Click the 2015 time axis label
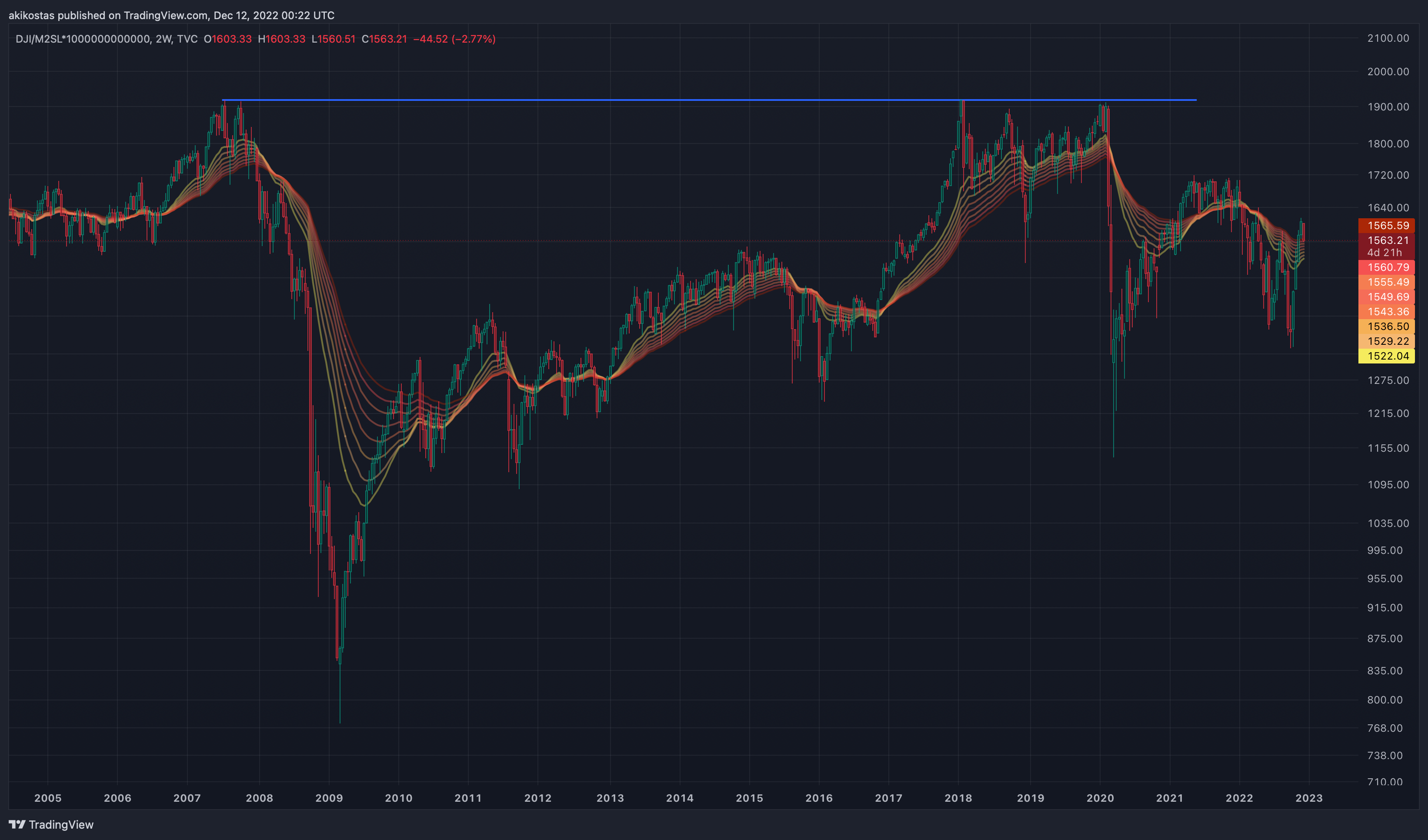This screenshot has width=1428, height=840. tap(750, 798)
